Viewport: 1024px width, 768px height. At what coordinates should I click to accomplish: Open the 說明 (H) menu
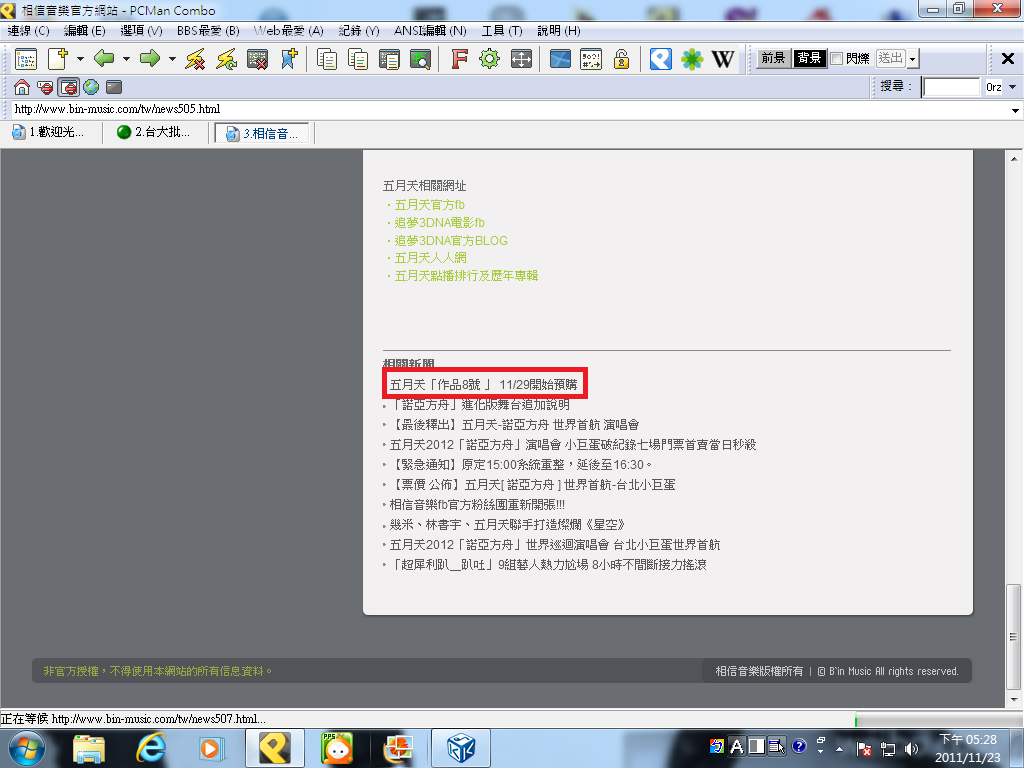pos(558,31)
